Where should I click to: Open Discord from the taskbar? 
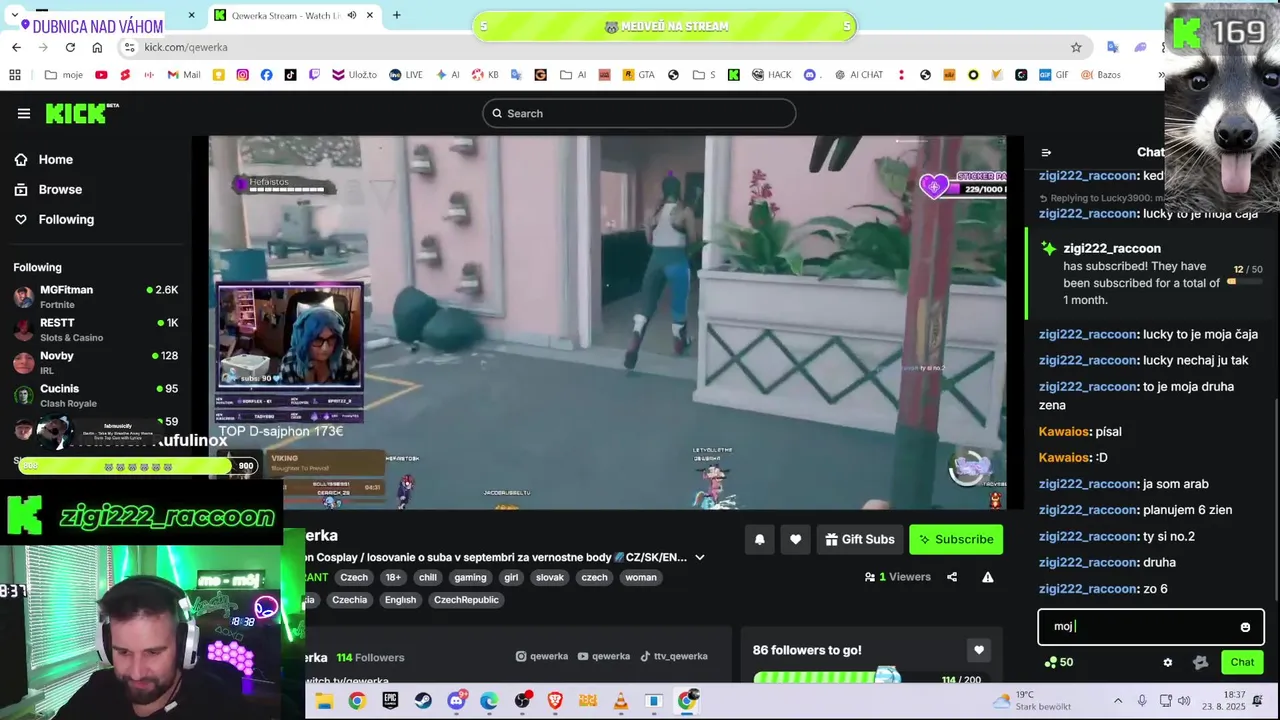[456, 701]
